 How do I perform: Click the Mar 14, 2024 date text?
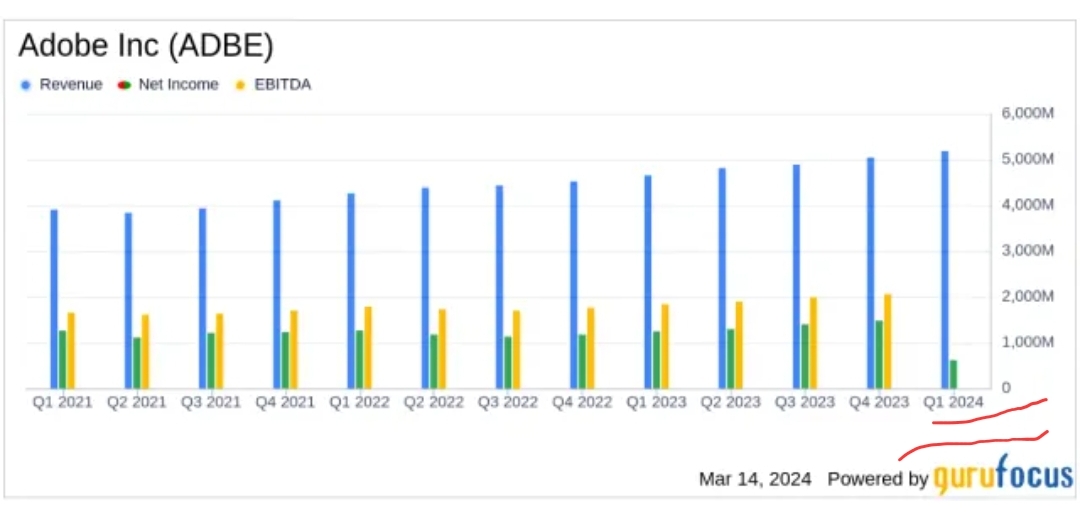755,479
